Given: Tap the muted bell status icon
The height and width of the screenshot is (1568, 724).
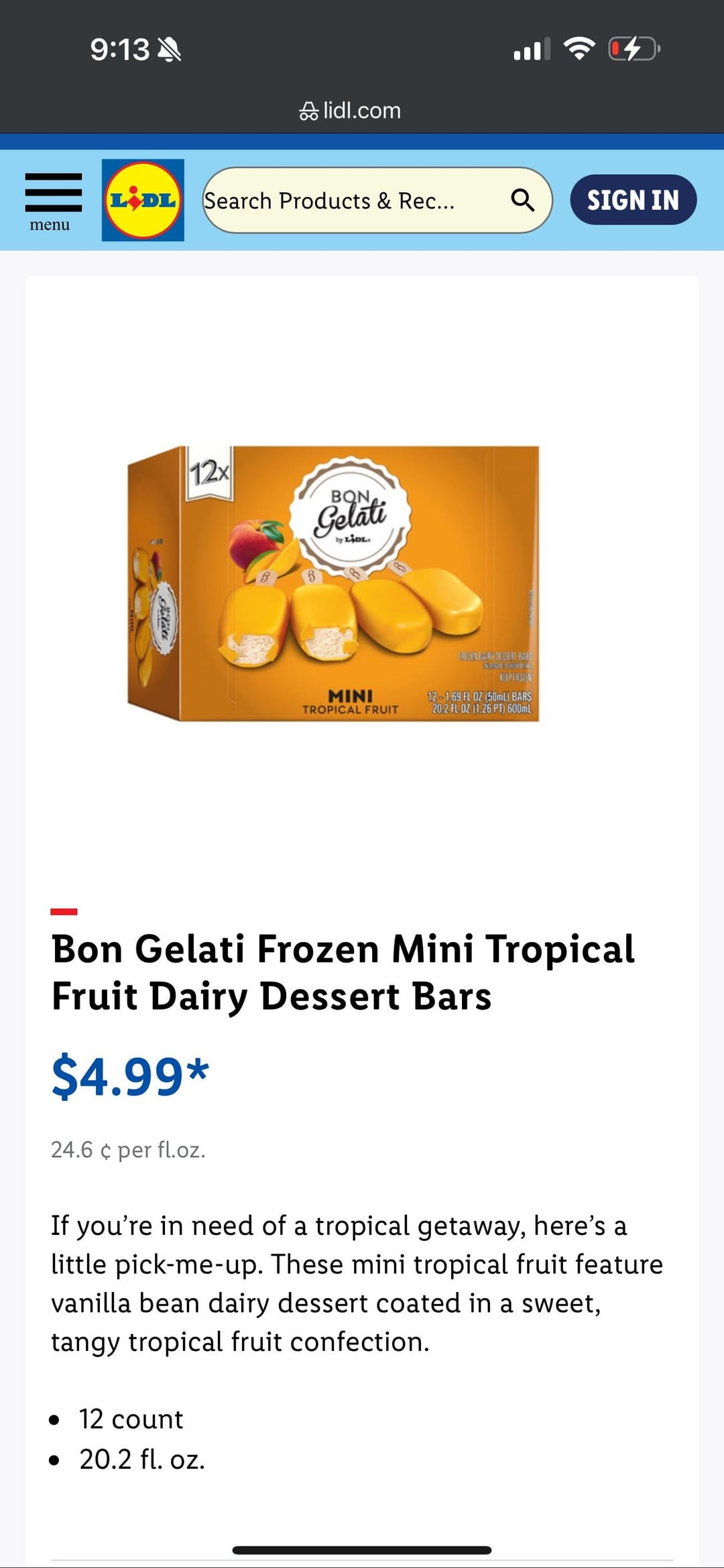Looking at the screenshot, I should pyautogui.click(x=169, y=50).
